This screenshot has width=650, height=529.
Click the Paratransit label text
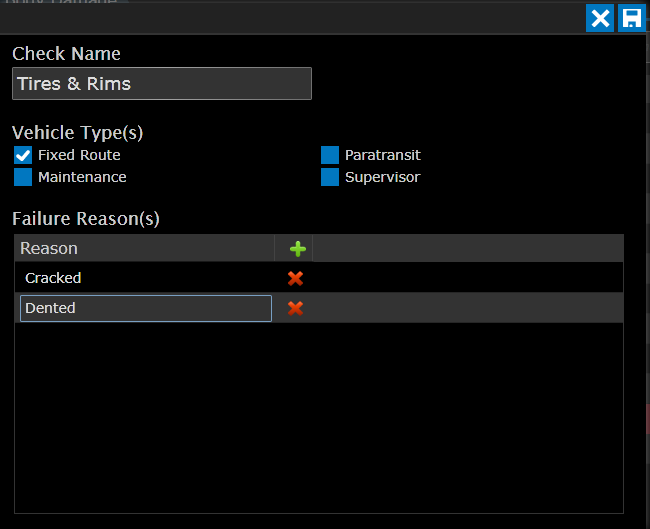(382, 155)
